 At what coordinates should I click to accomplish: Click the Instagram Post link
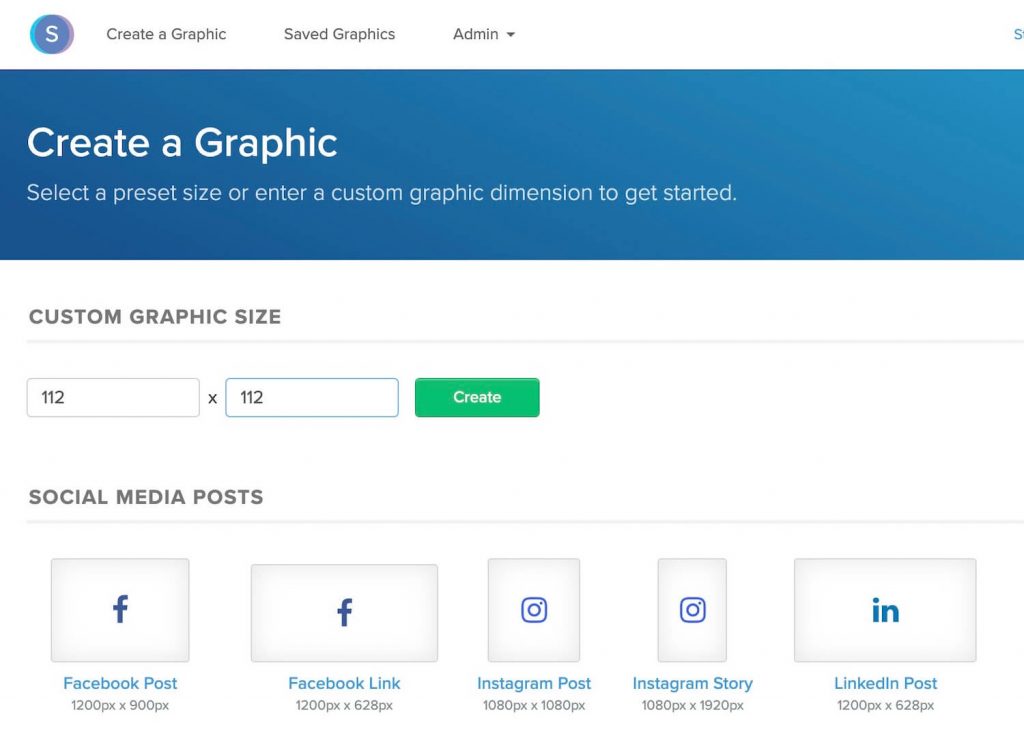click(x=534, y=683)
